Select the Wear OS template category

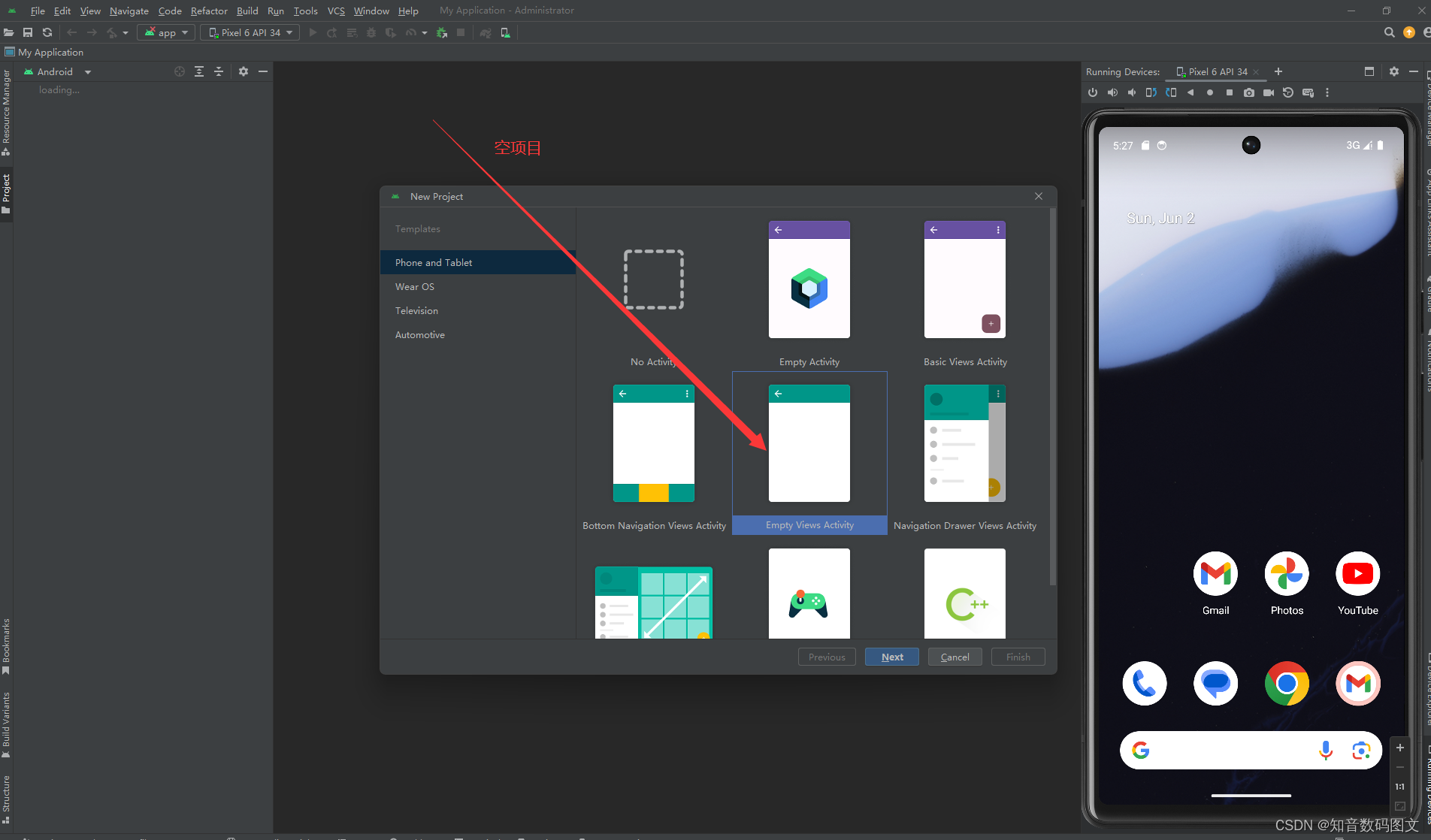click(x=414, y=286)
